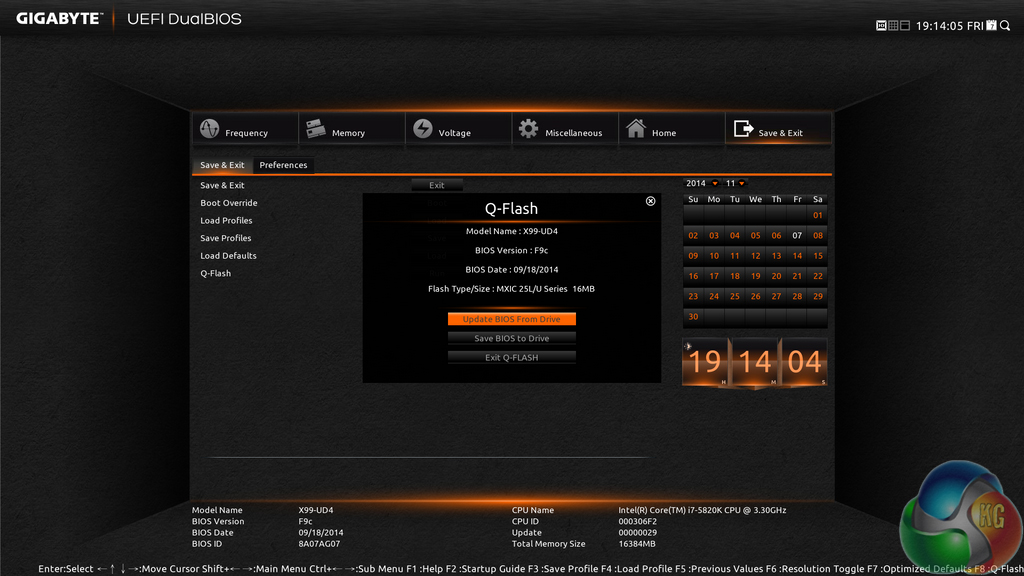Click Exit Q-FLASH button
Image resolution: width=1024 pixels, height=576 pixels.
pos(511,357)
